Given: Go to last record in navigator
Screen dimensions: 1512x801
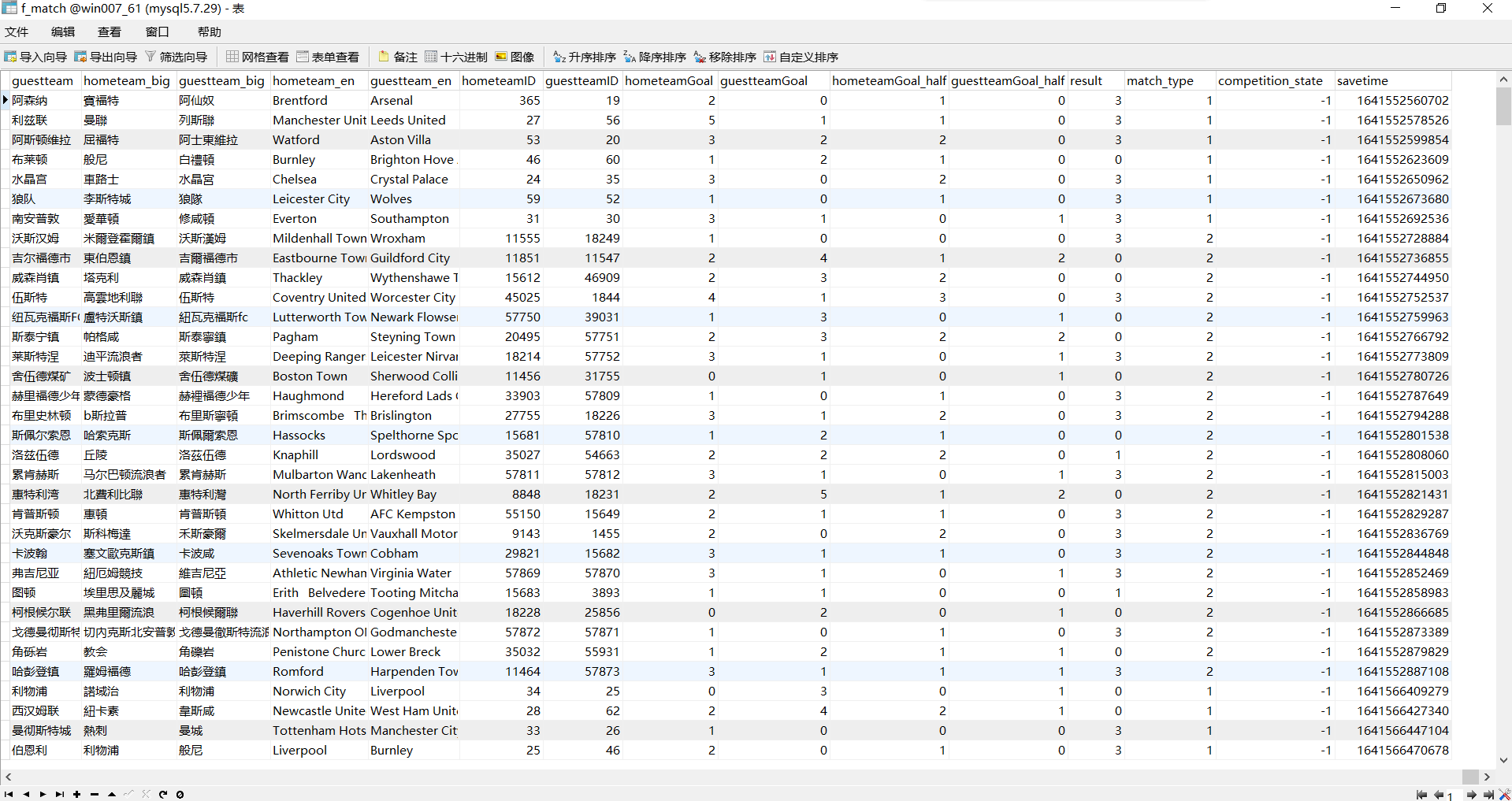Looking at the screenshot, I should (x=60, y=794).
